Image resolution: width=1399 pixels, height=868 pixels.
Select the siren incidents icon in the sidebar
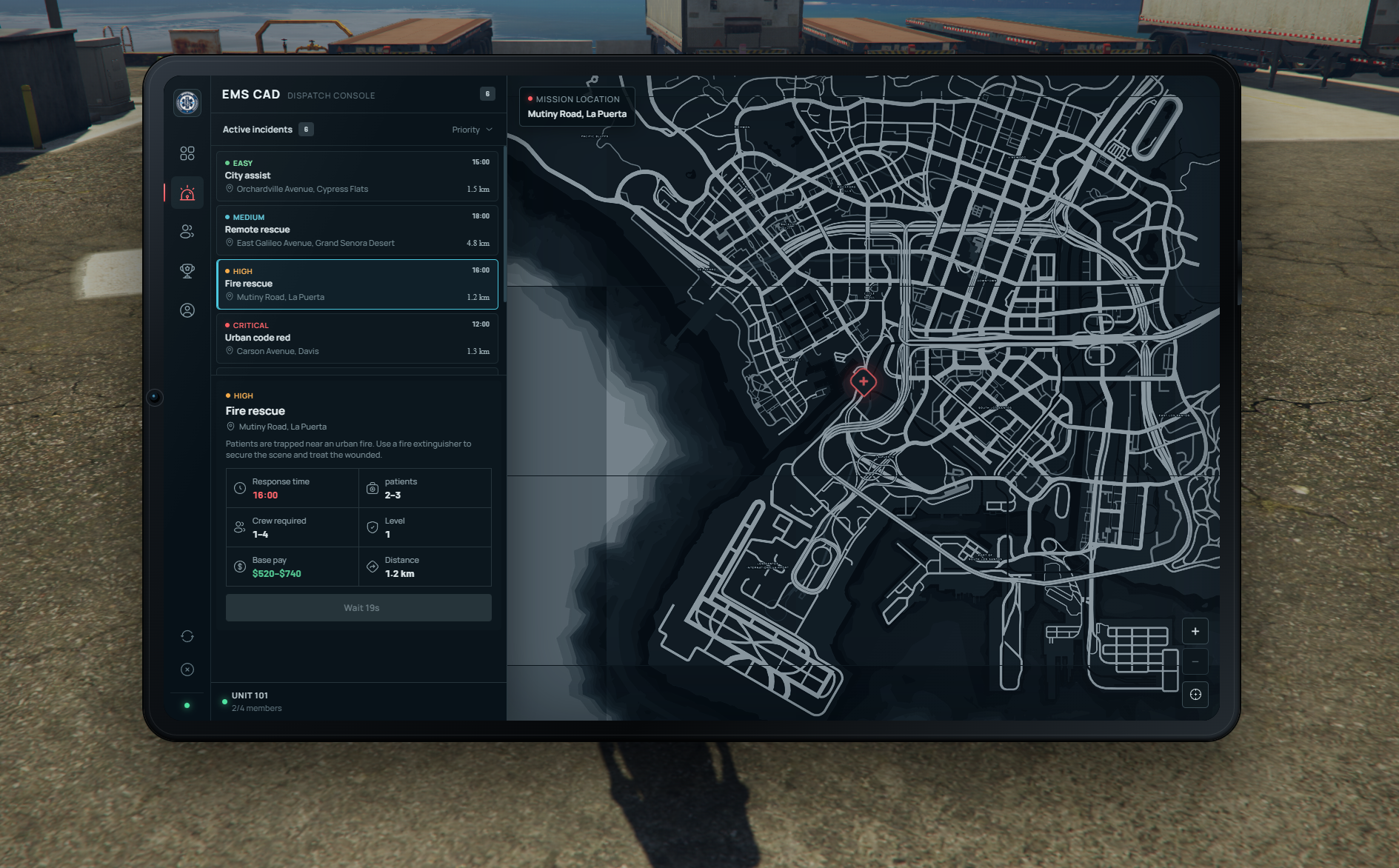[187, 193]
